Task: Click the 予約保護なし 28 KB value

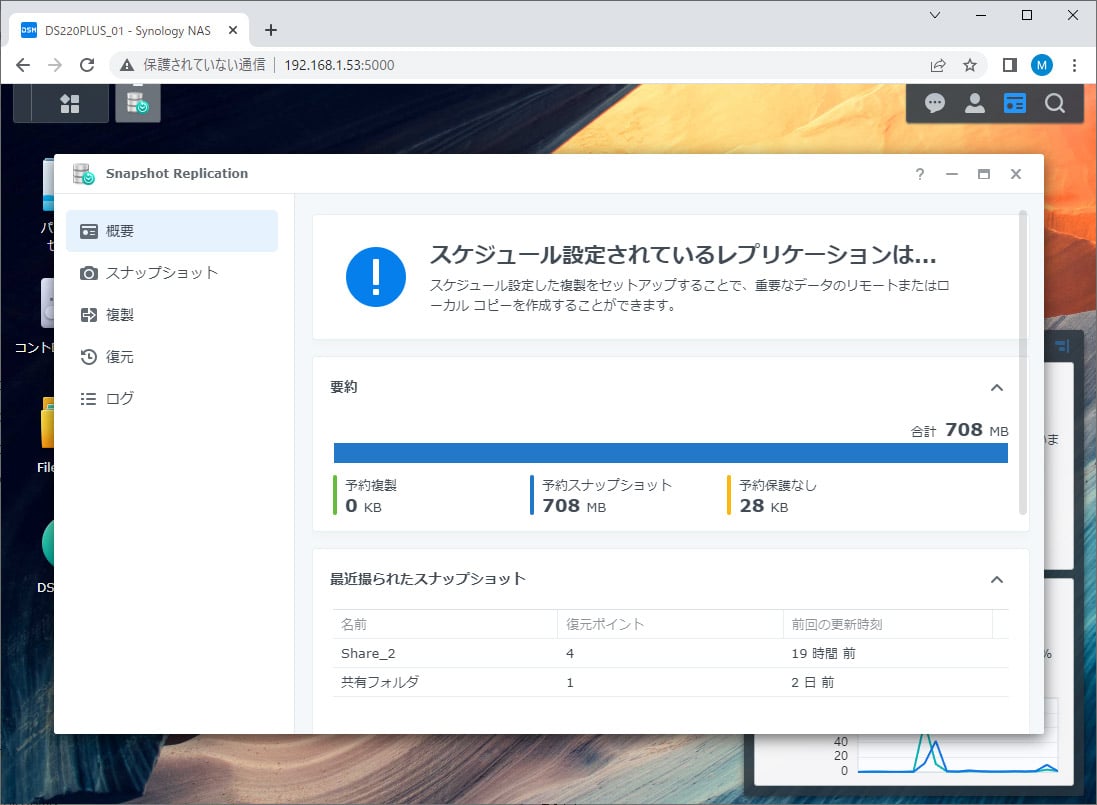Action: click(x=764, y=506)
